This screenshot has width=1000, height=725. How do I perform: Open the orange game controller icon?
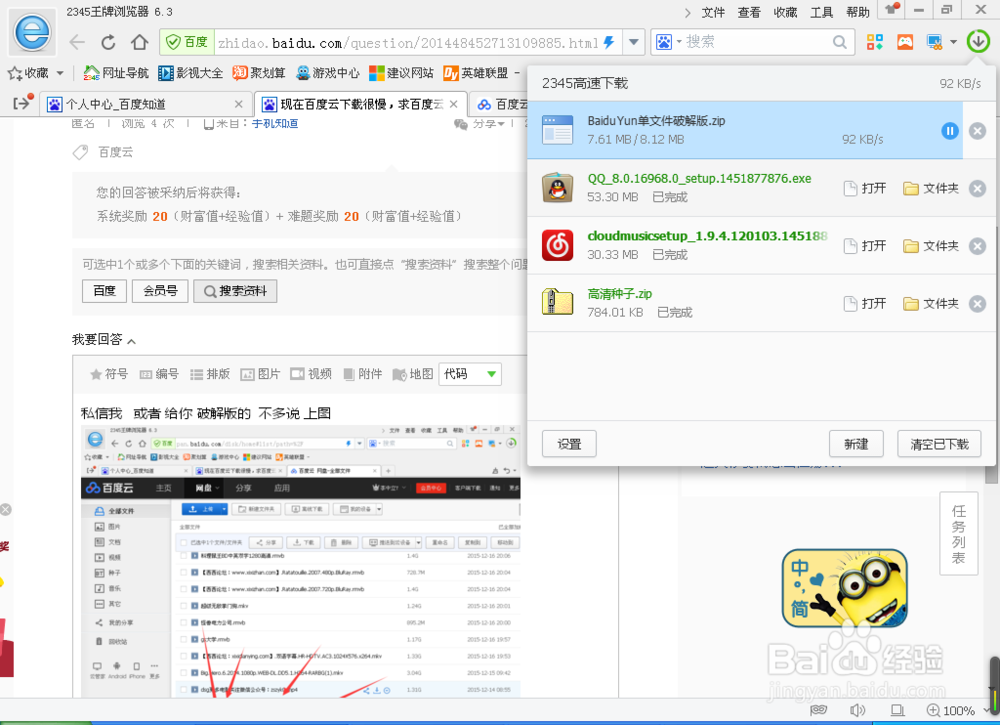pos(905,42)
